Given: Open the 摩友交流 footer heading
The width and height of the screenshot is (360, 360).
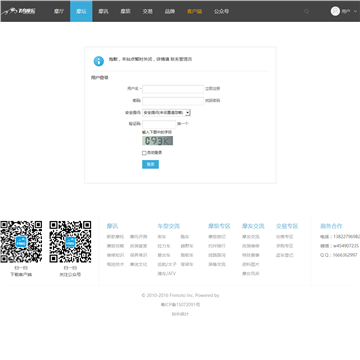Looking at the screenshot, I should 253,226.
